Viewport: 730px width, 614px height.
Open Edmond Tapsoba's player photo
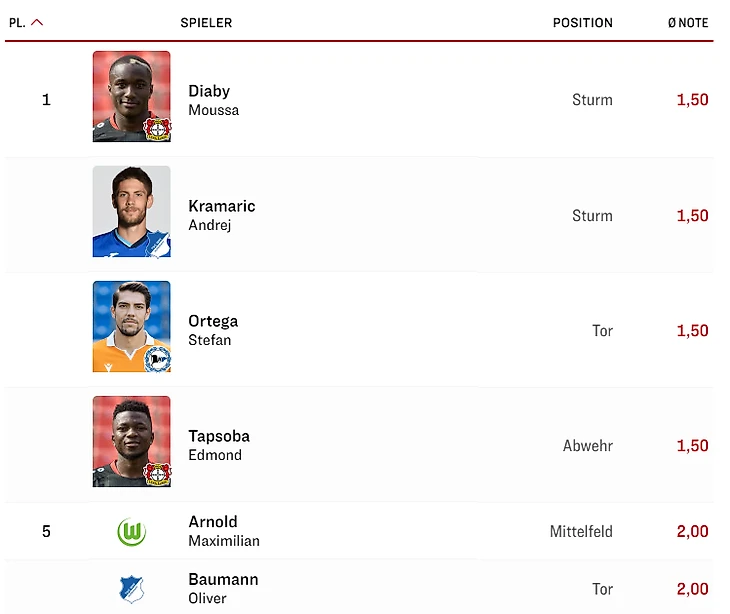click(131, 442)
